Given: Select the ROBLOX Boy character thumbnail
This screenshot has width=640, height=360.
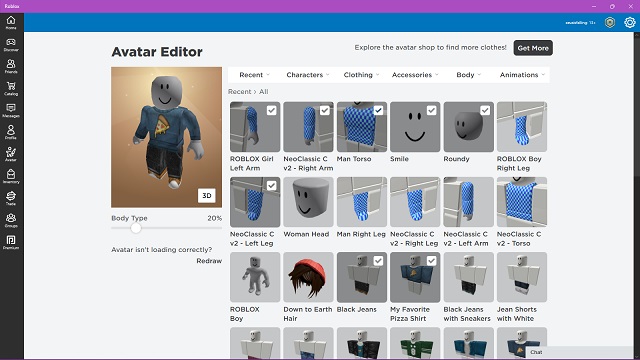Looking at the screenshot, I should tap(255, 277).
